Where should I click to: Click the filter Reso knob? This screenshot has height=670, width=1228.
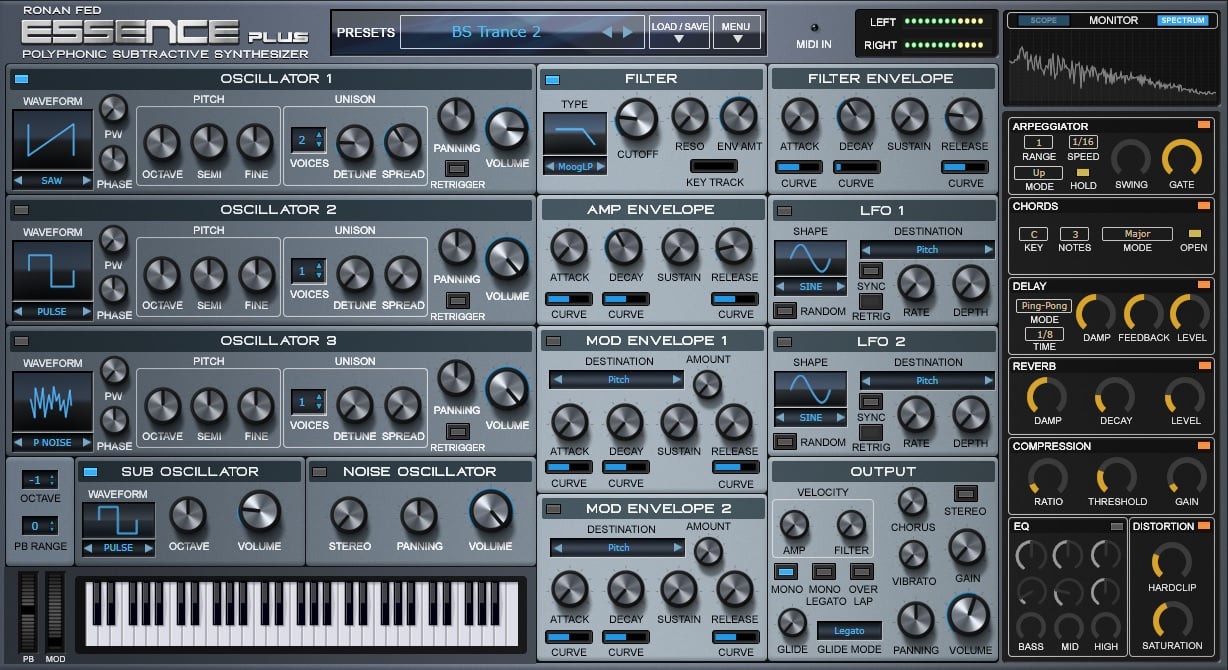(x=689, y=117)
